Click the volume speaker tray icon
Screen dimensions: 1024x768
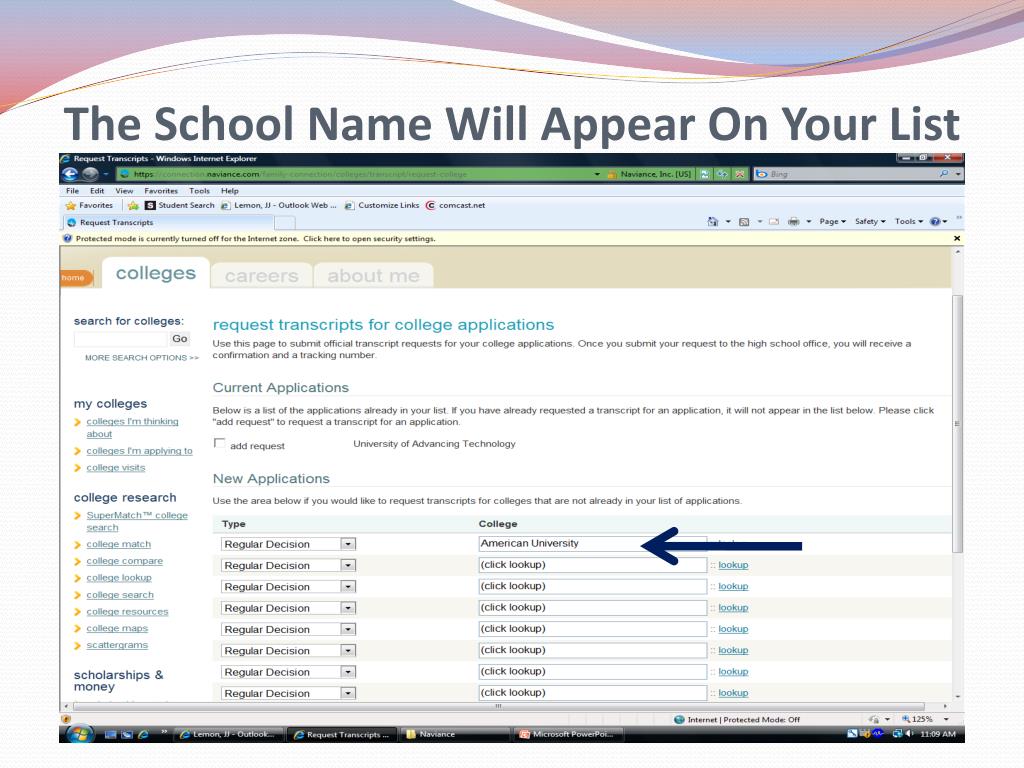(908, 734)
